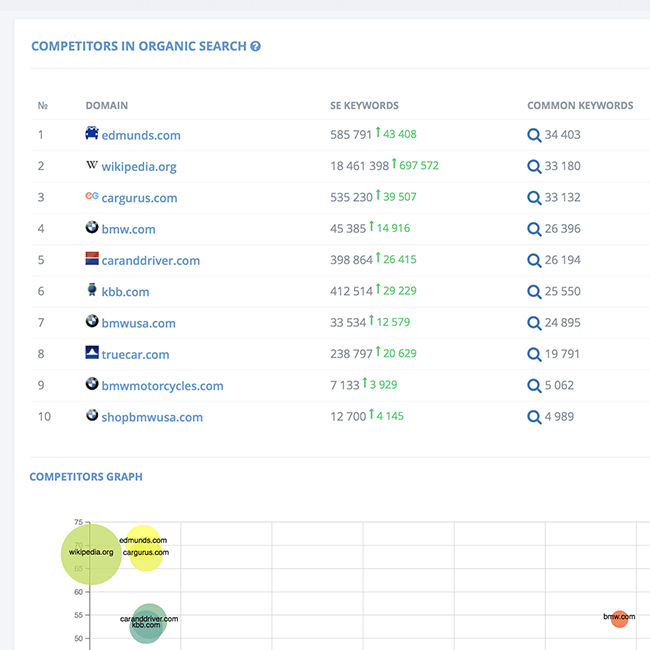Open the bmwmotorcycles.com domain link
Image resolution: width=650 pixels, height=650 pixels.
click(x=162, y=386)
